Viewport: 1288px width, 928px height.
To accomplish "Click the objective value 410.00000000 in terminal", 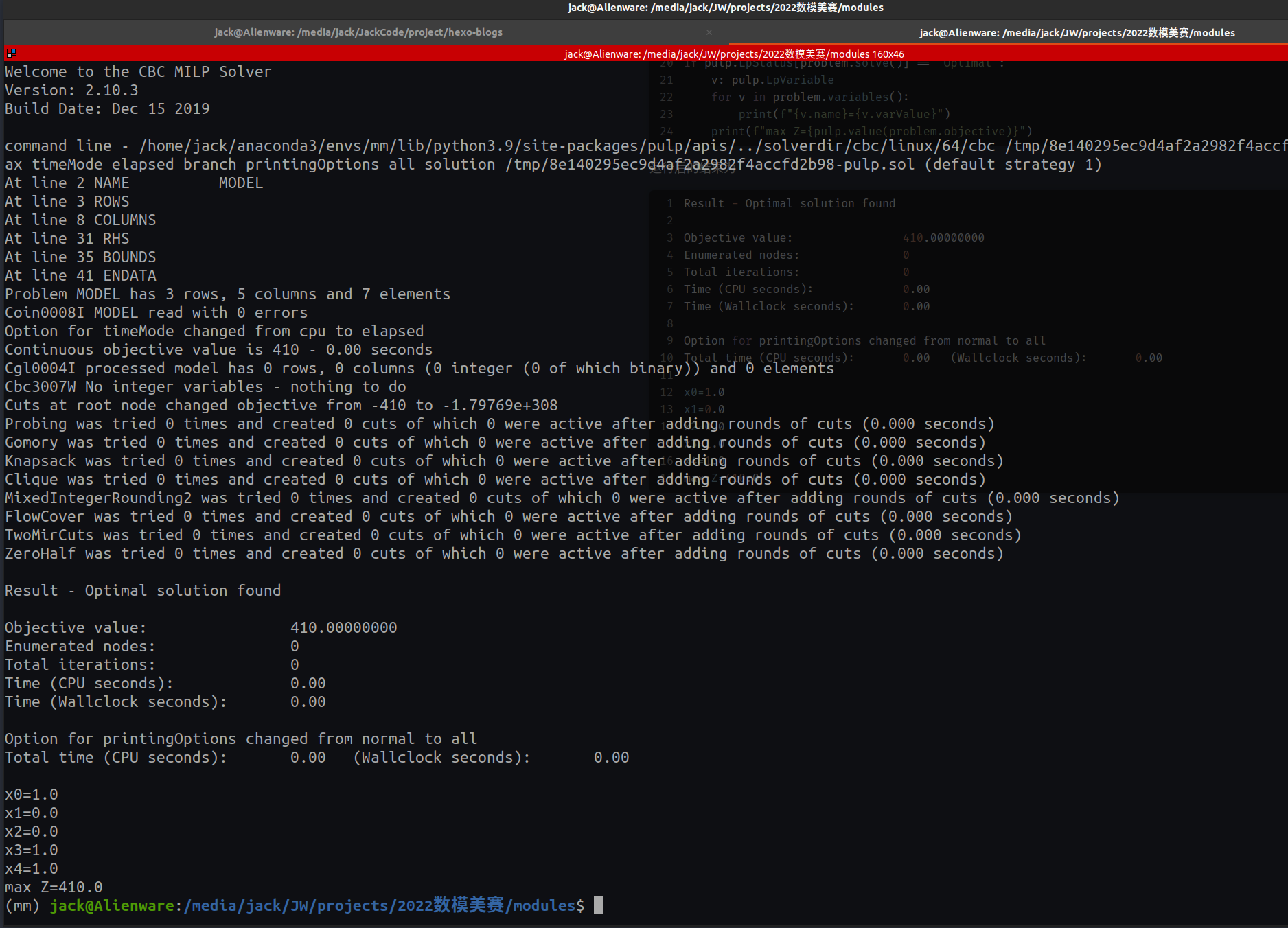I will (x=343, y=628).
